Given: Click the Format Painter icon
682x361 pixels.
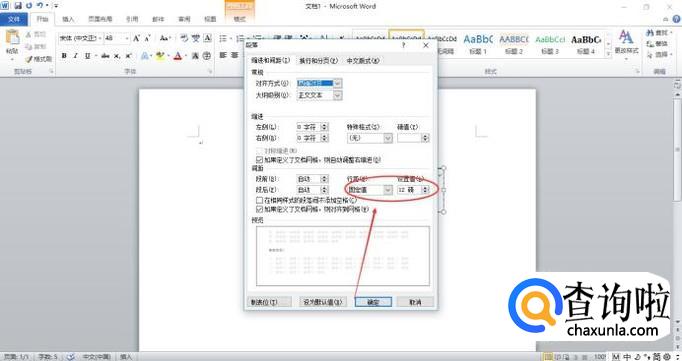Looking at the screenshot, I should coord(39,59).
